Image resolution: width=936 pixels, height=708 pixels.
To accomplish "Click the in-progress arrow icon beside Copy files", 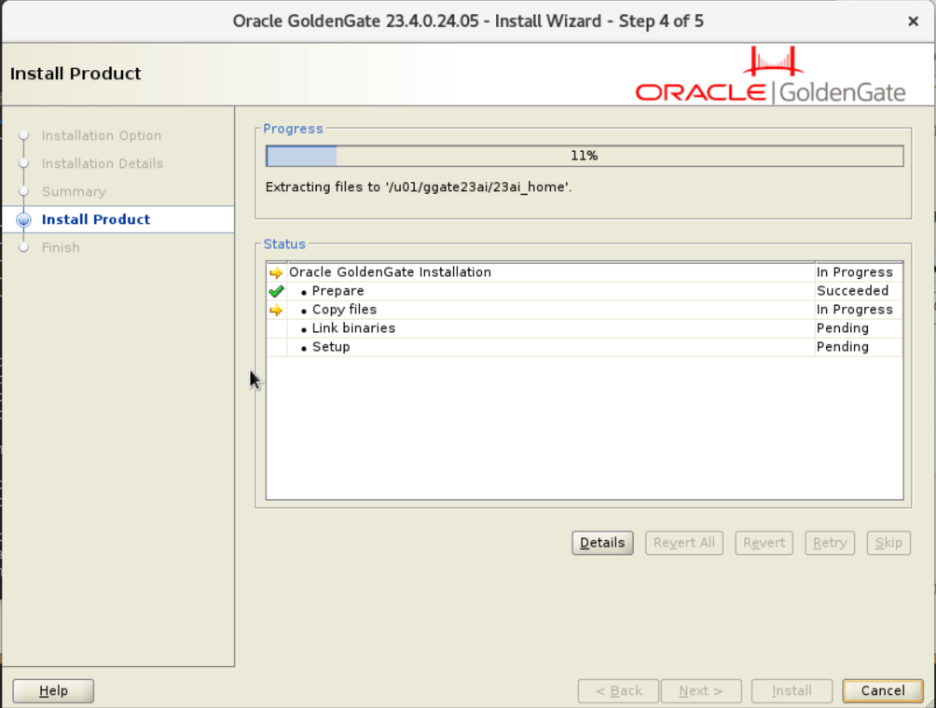I will (x=276, y=310).
